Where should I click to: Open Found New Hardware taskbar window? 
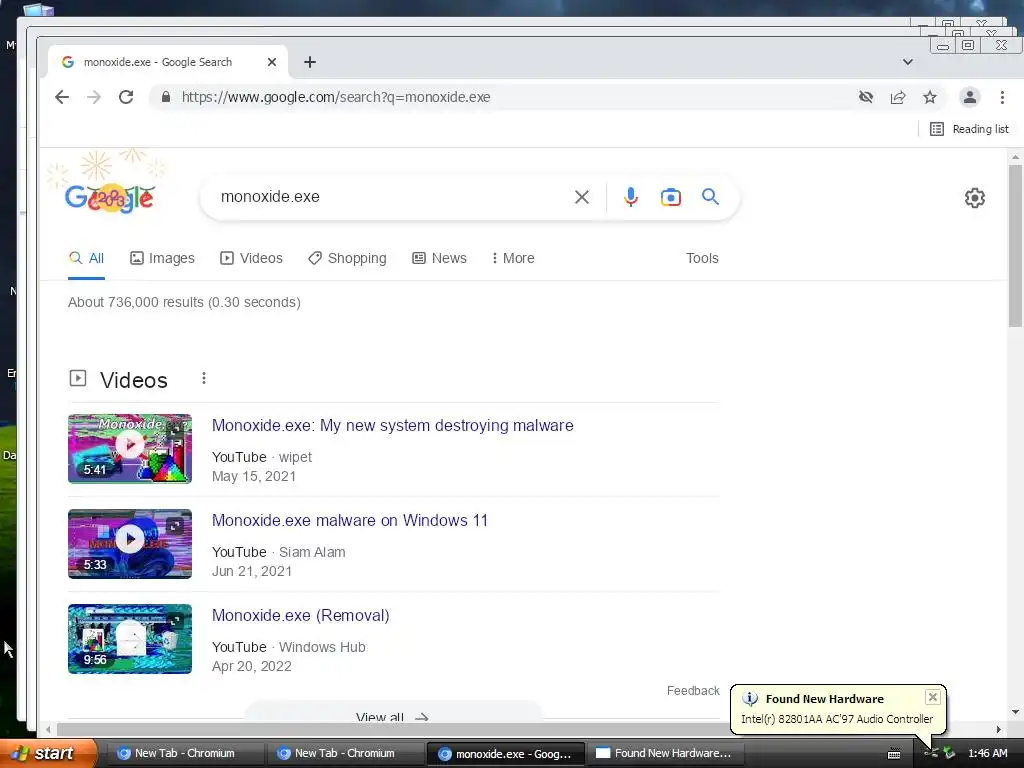(x=664, y=754)
